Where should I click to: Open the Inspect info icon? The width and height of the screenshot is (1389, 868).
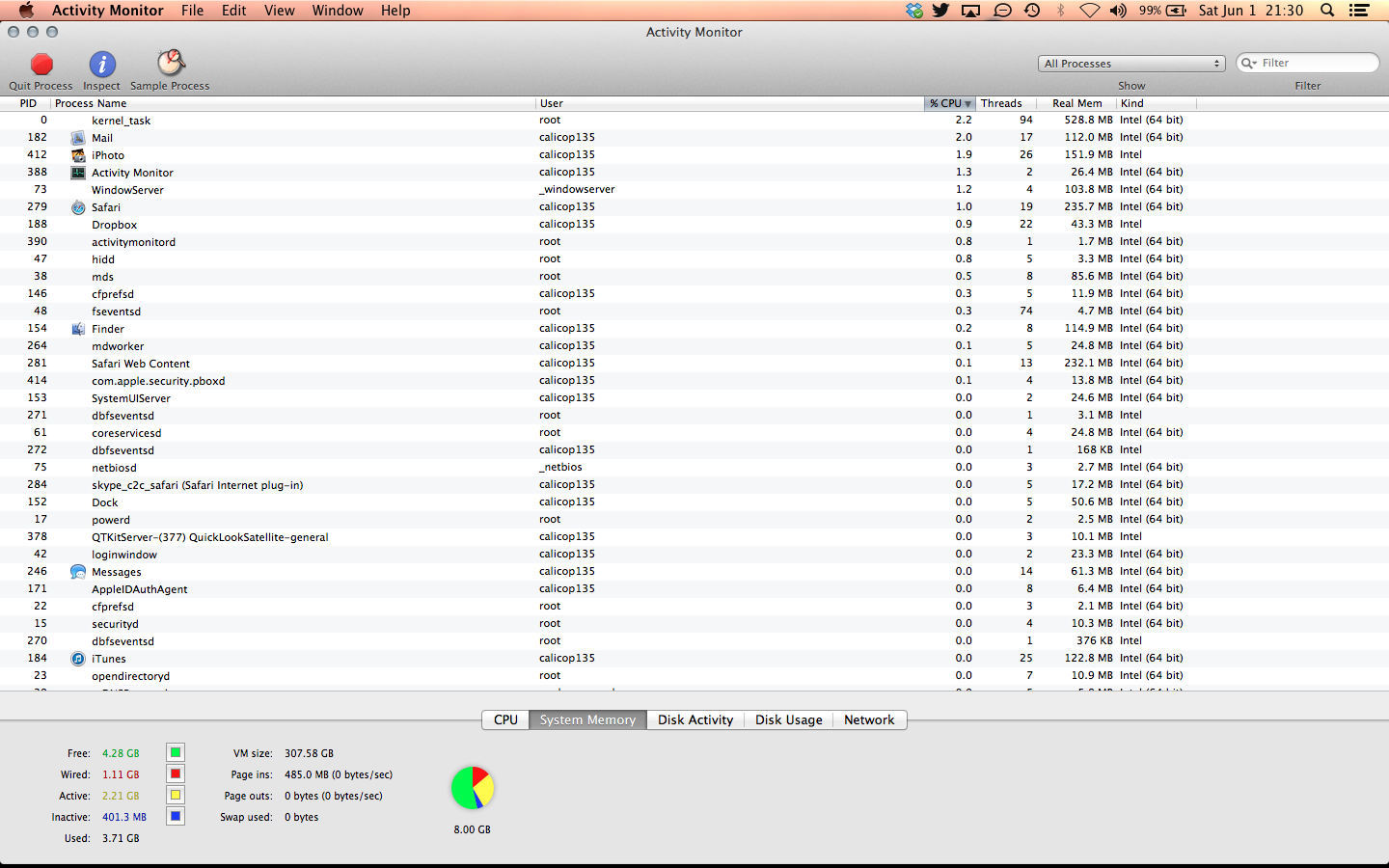pyautogui.click(x=102, y=65)
